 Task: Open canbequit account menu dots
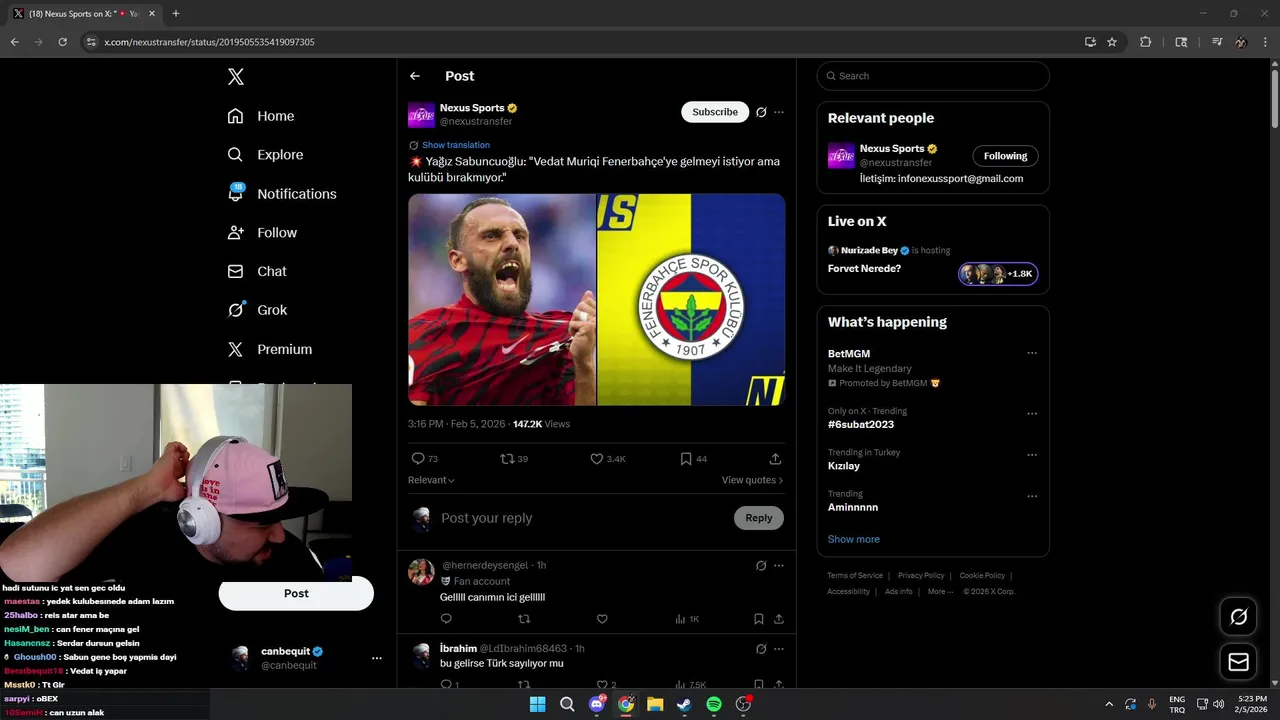point(377,658)
